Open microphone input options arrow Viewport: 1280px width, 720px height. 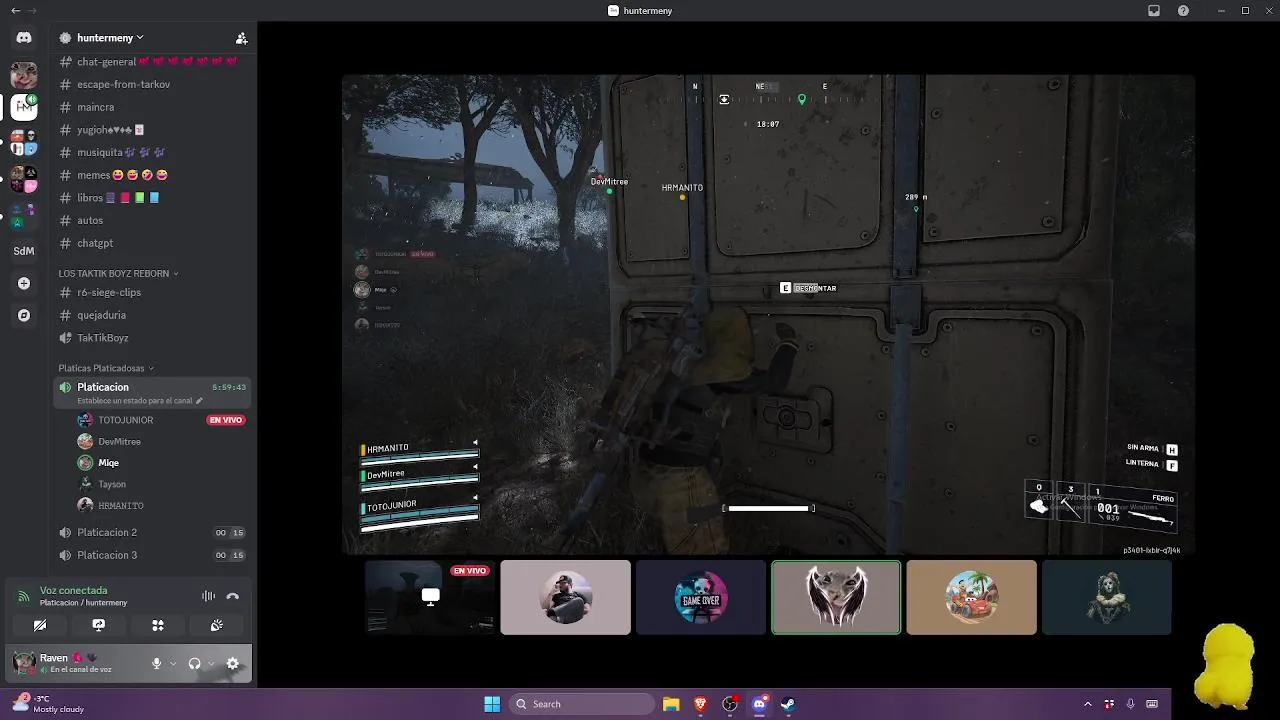point(173,663)
